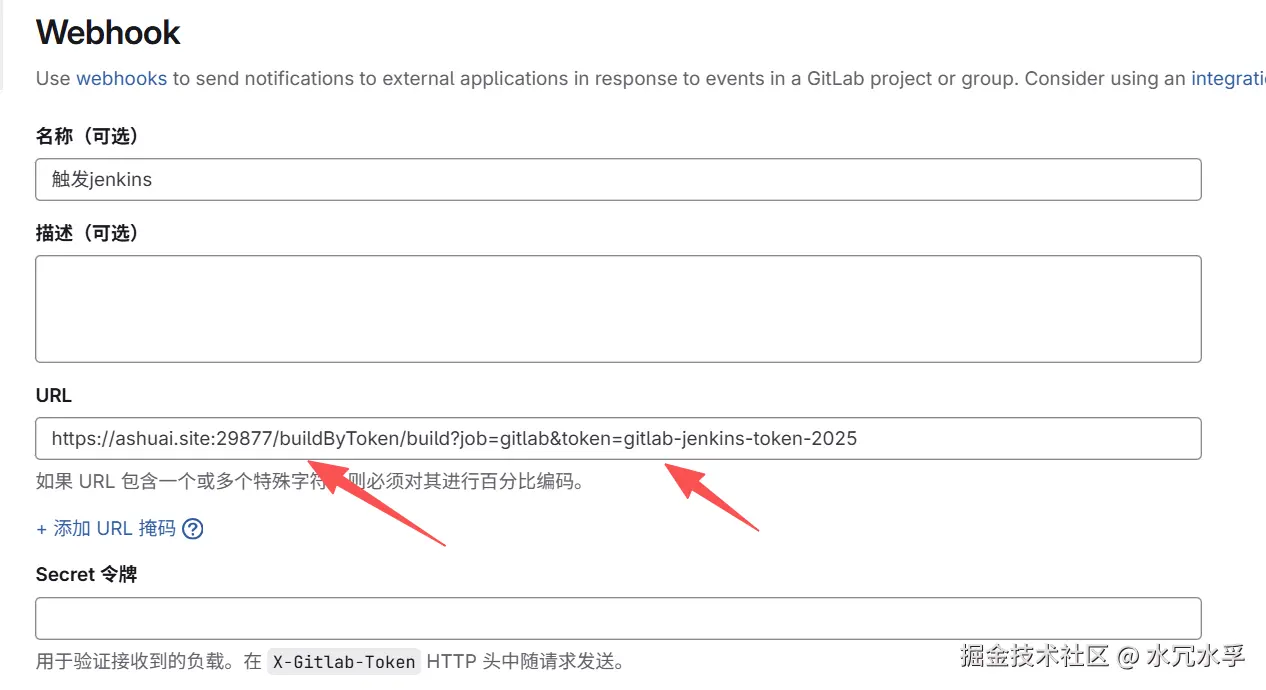Open the webhooks documentation link

point(121,78)
